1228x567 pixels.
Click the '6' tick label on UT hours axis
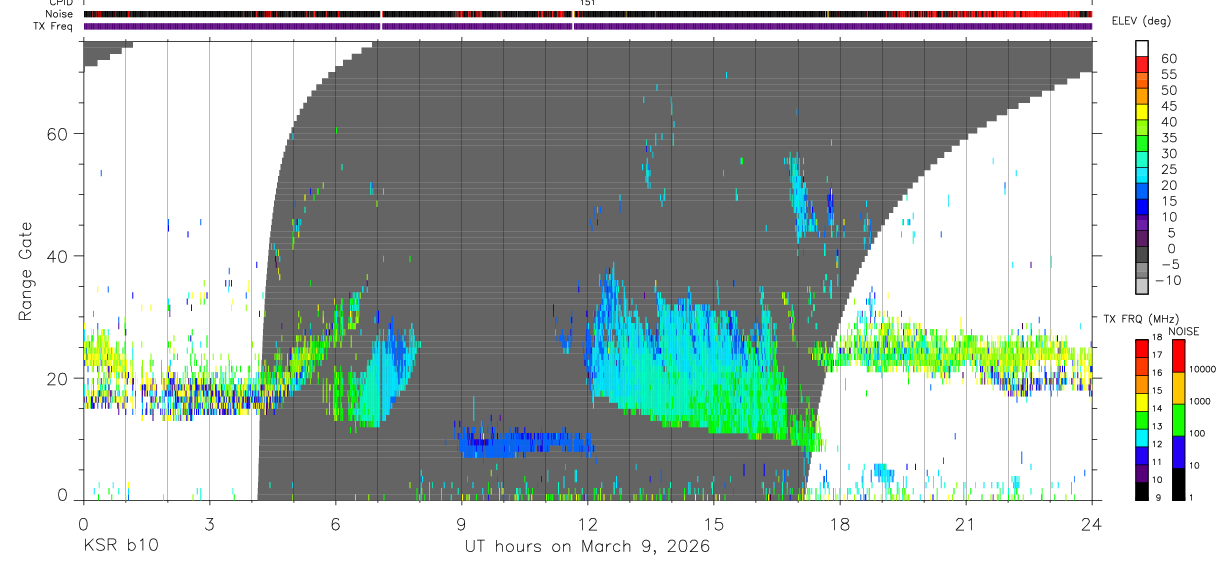click(335, 524)
